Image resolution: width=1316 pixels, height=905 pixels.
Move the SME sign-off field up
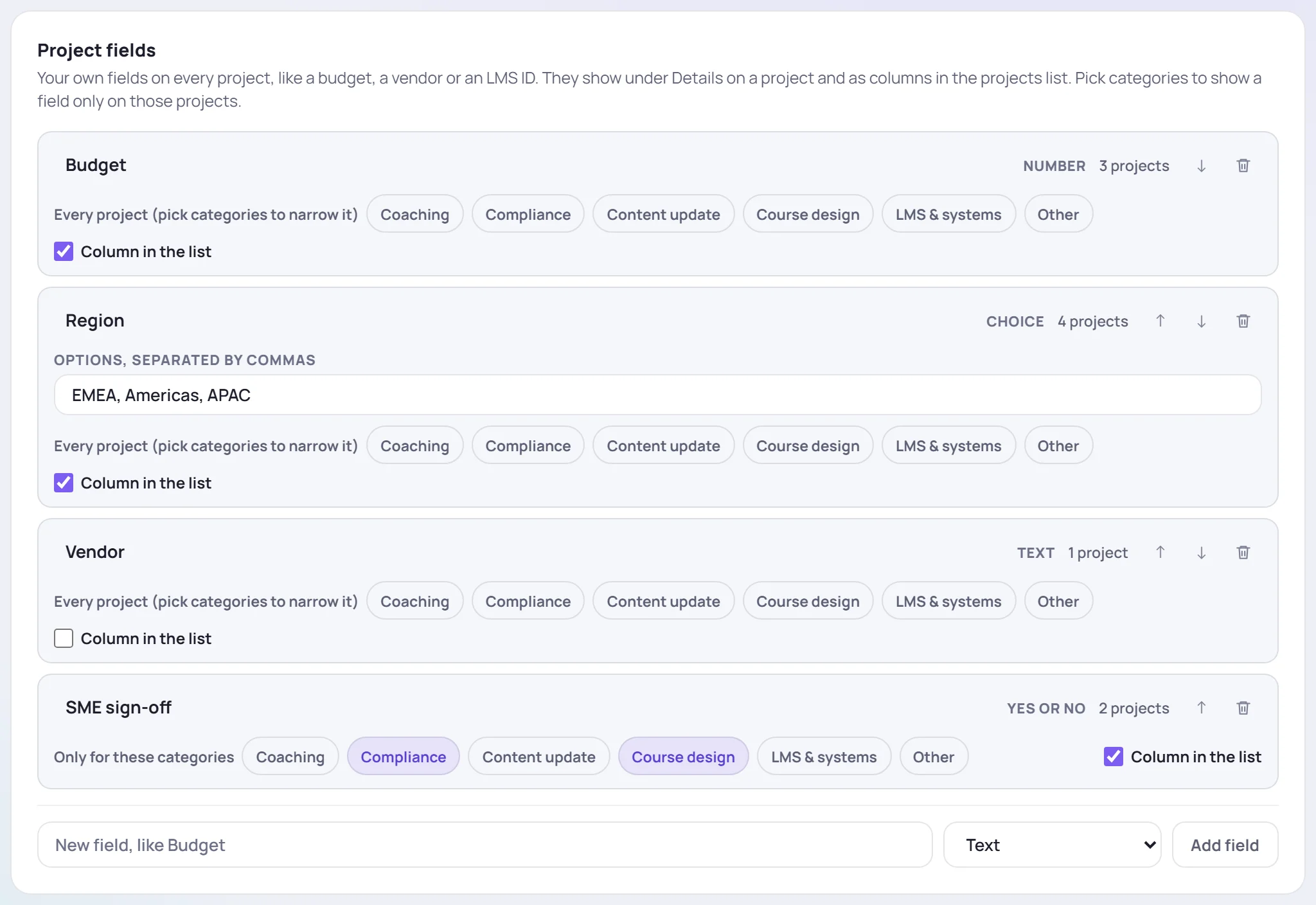tap(1201, 708)
